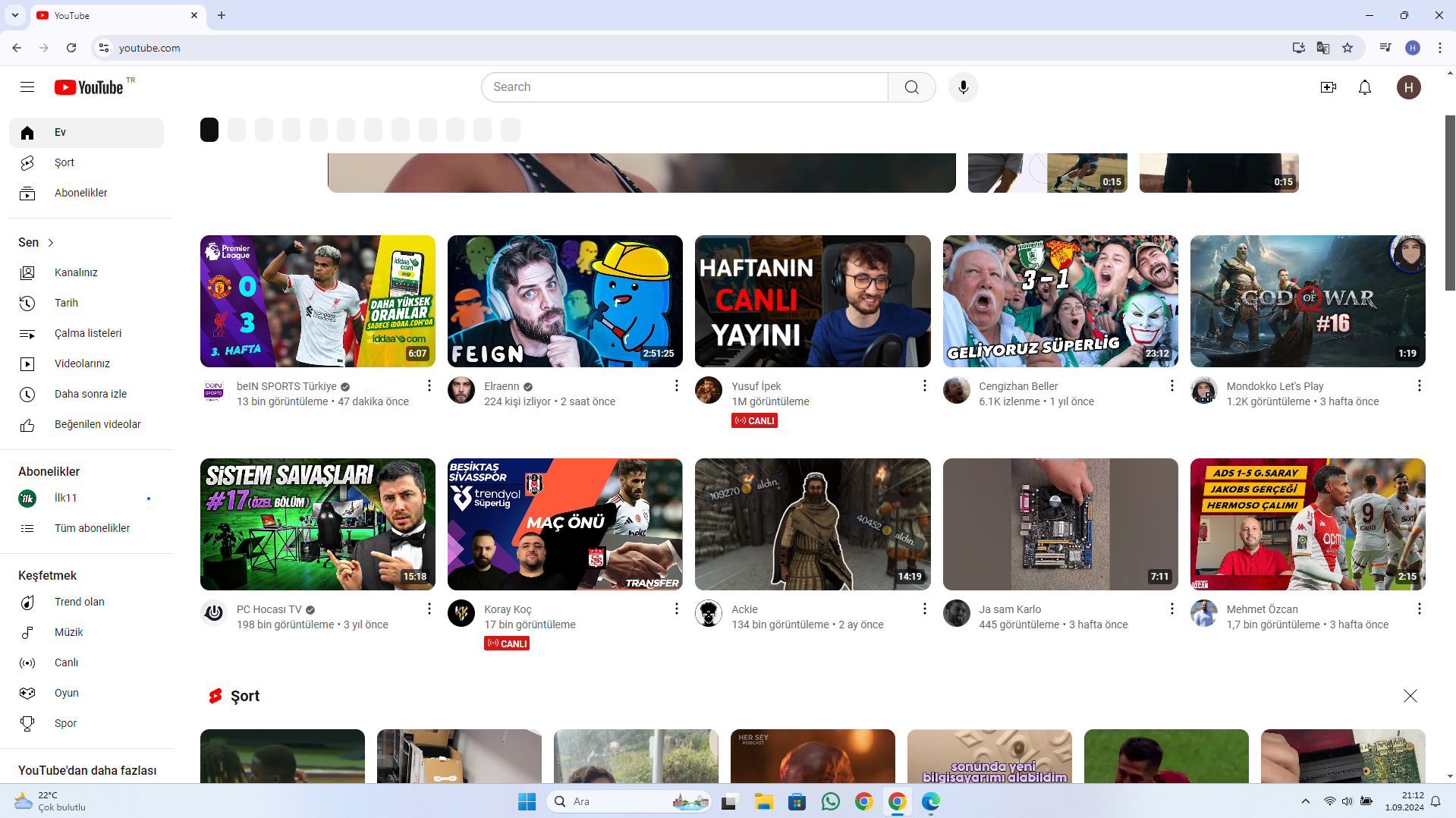Click the Müzik note icon
The width and height of the screenshot is (1456, 818).
click(27, 632)
